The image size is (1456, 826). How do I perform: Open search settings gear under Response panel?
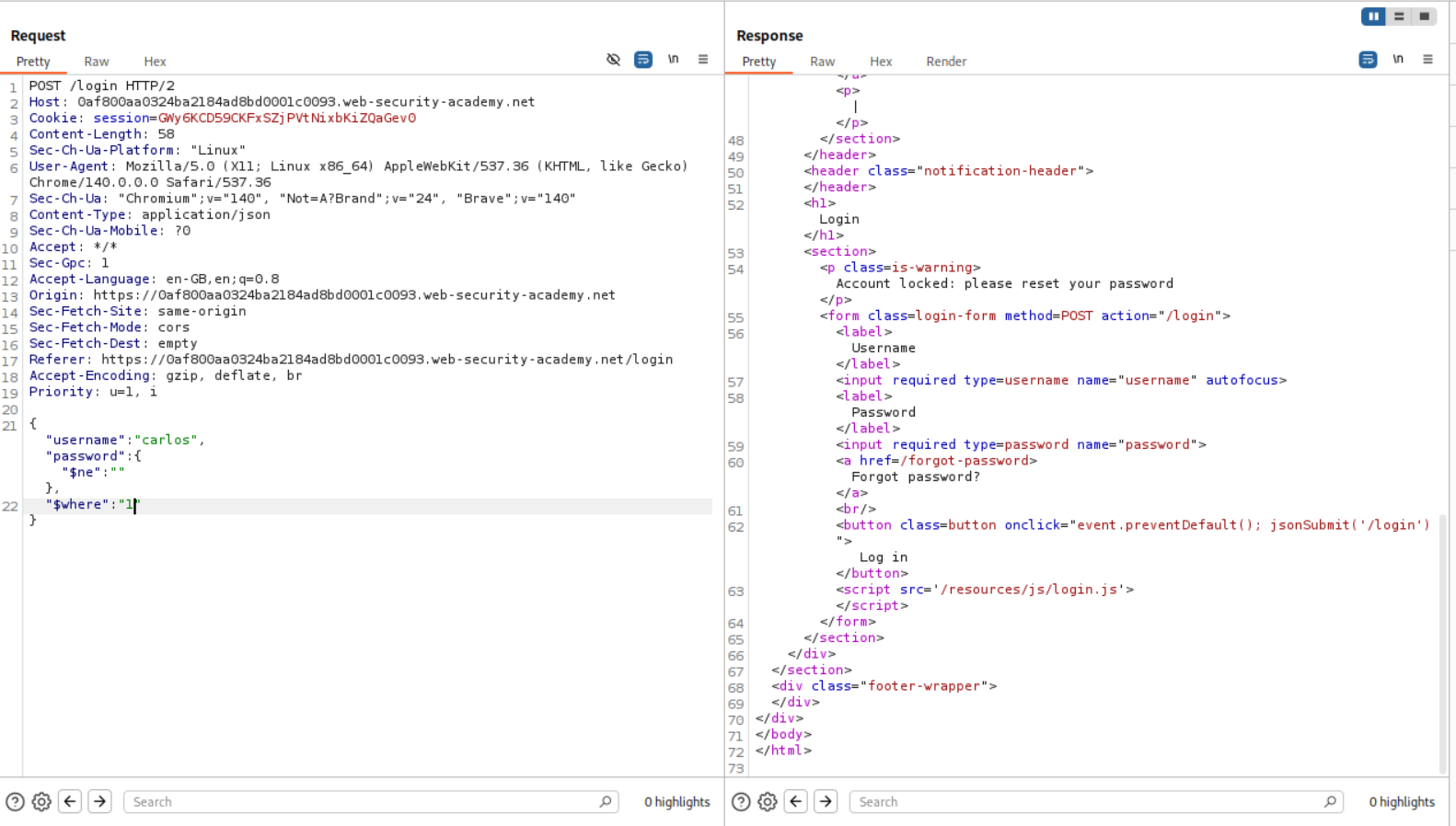click(x=768, y=802)
